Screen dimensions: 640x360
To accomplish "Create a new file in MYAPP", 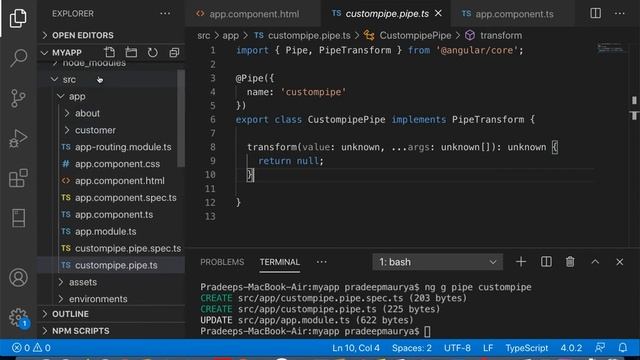I will pos(109,52).
